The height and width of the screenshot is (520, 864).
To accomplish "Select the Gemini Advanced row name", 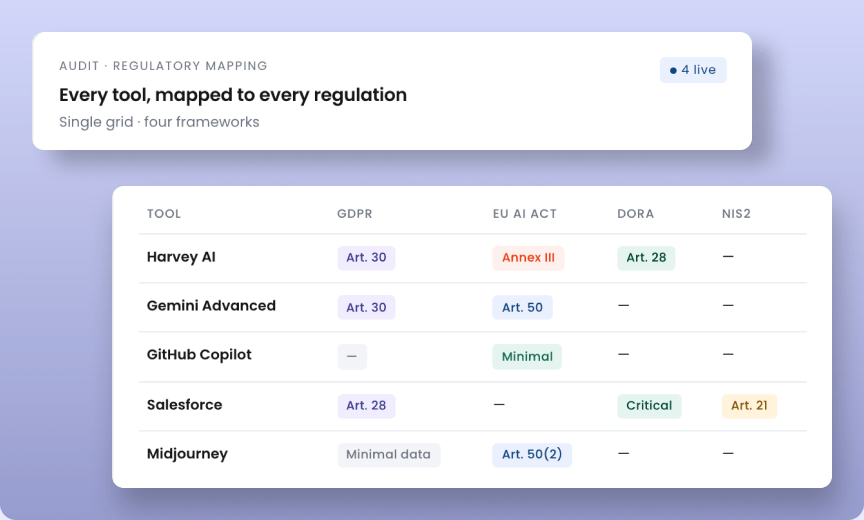I will tap(211, 306).
